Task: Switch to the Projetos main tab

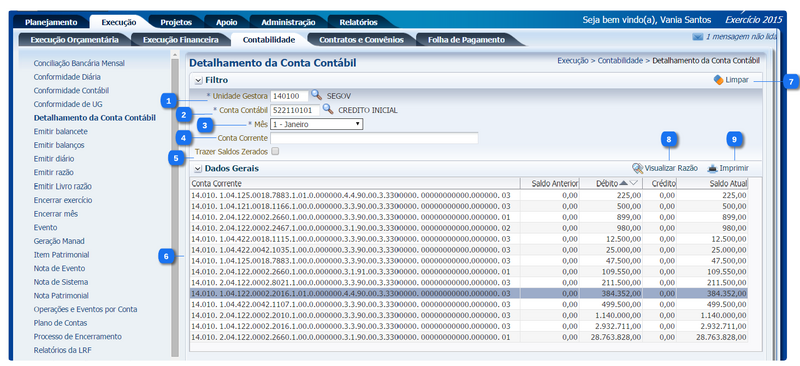Action: (176, 22)
